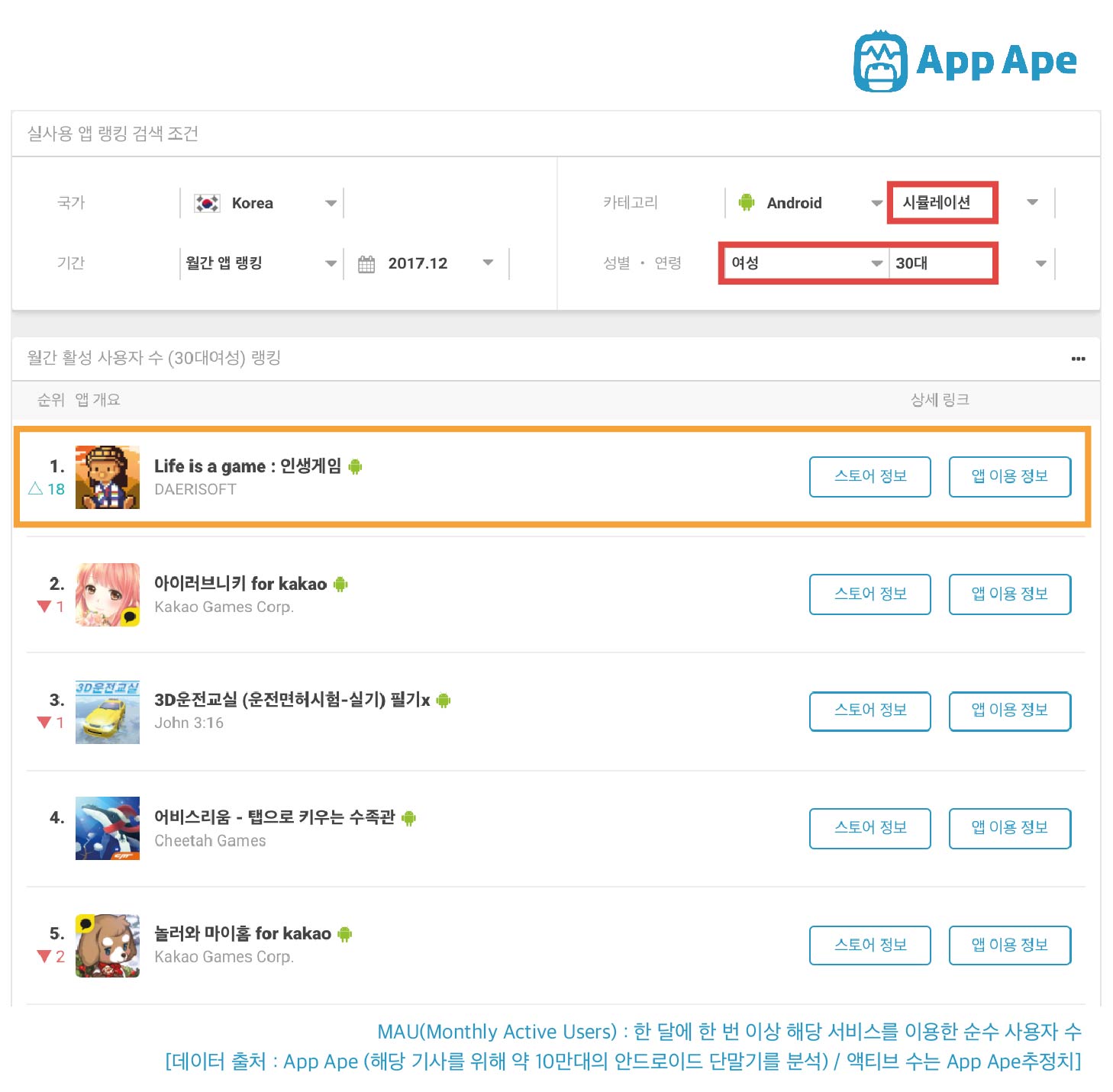Select the 3D운전교실 yellow car icon
The image size is (1113, 1092).
(108, 712)
